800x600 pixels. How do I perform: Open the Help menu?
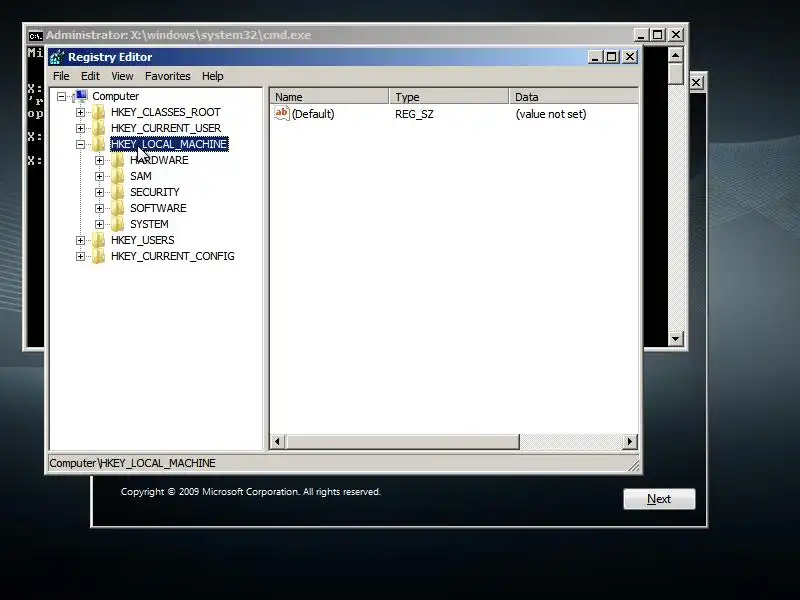point(213,76)
